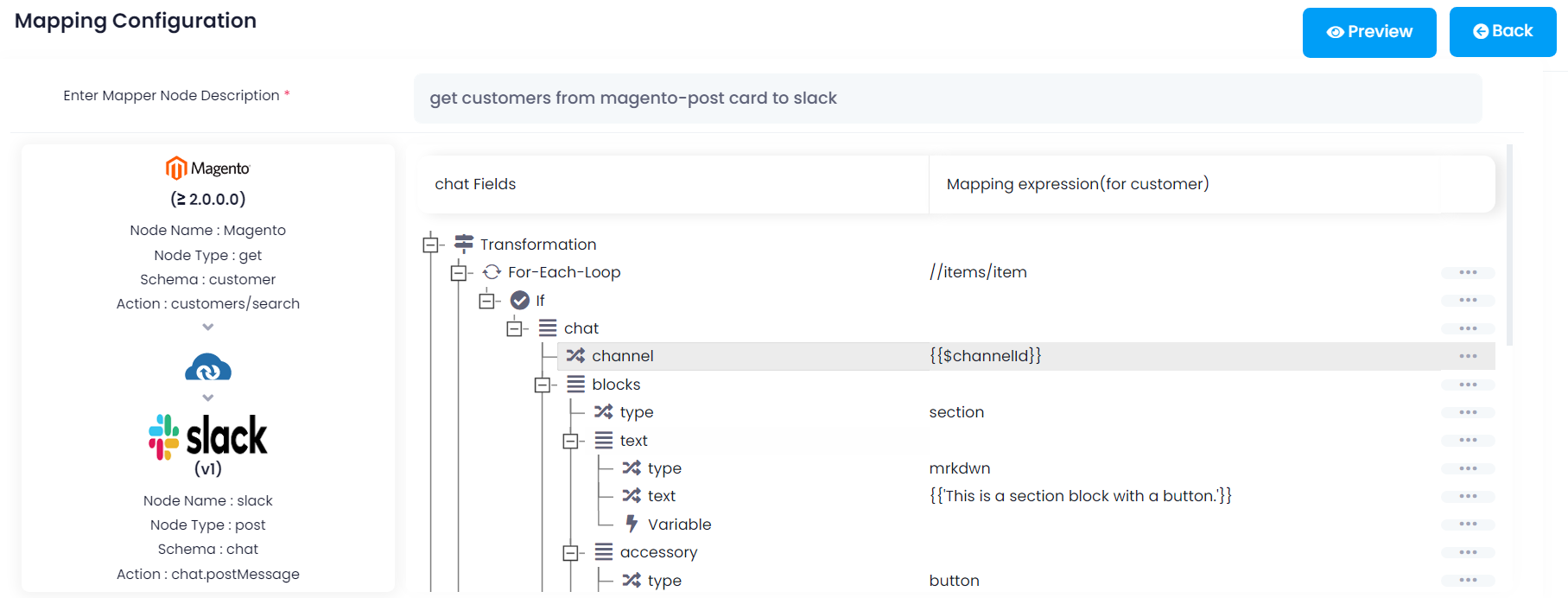This screenshot has width=1568, height=598.
Task: Click the shuffle icon beside mrkdwn type
Action: click(x=631, y=468)
